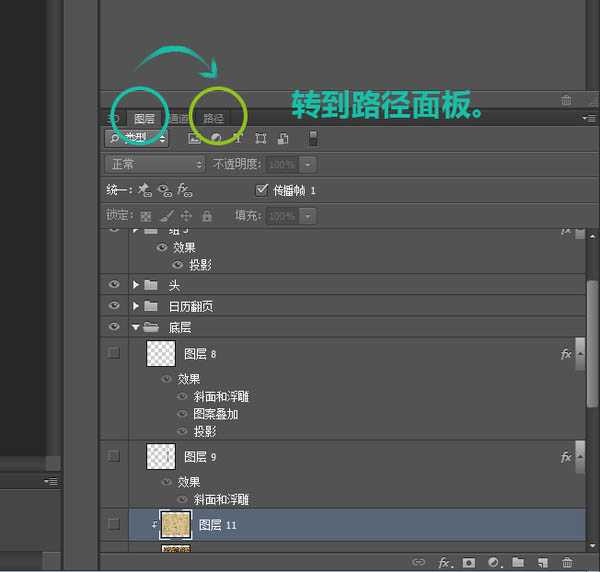Screen dimensions: 600x572
Task: Toggle 效果 eye under 图层 8
Action: click(166, 379)
